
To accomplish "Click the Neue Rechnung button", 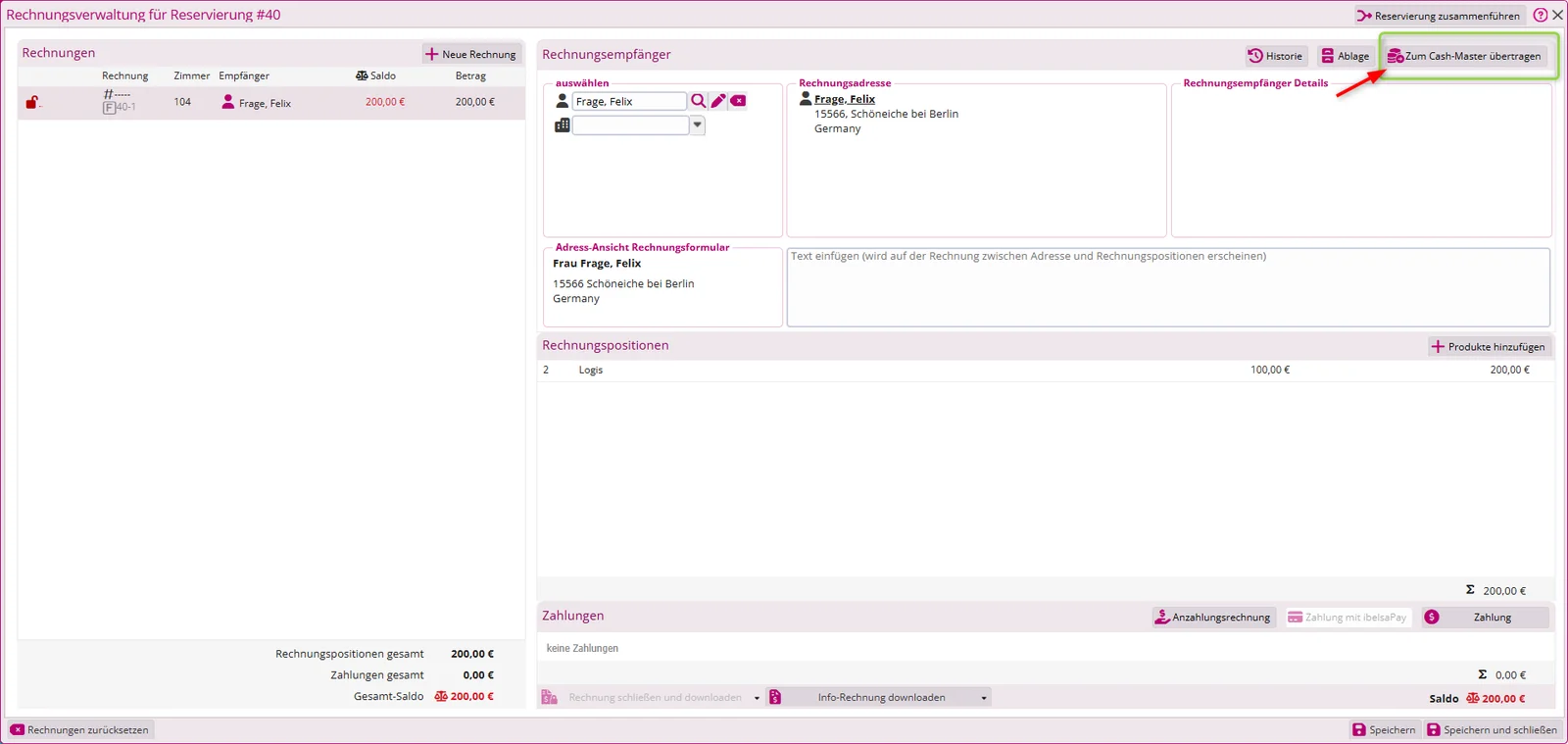I will click(470, 54).
